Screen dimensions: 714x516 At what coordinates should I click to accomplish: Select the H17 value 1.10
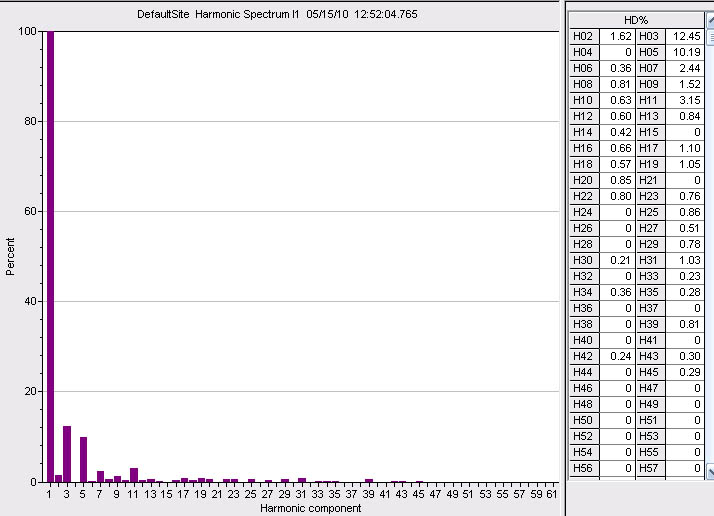click(x=684, y=148)
